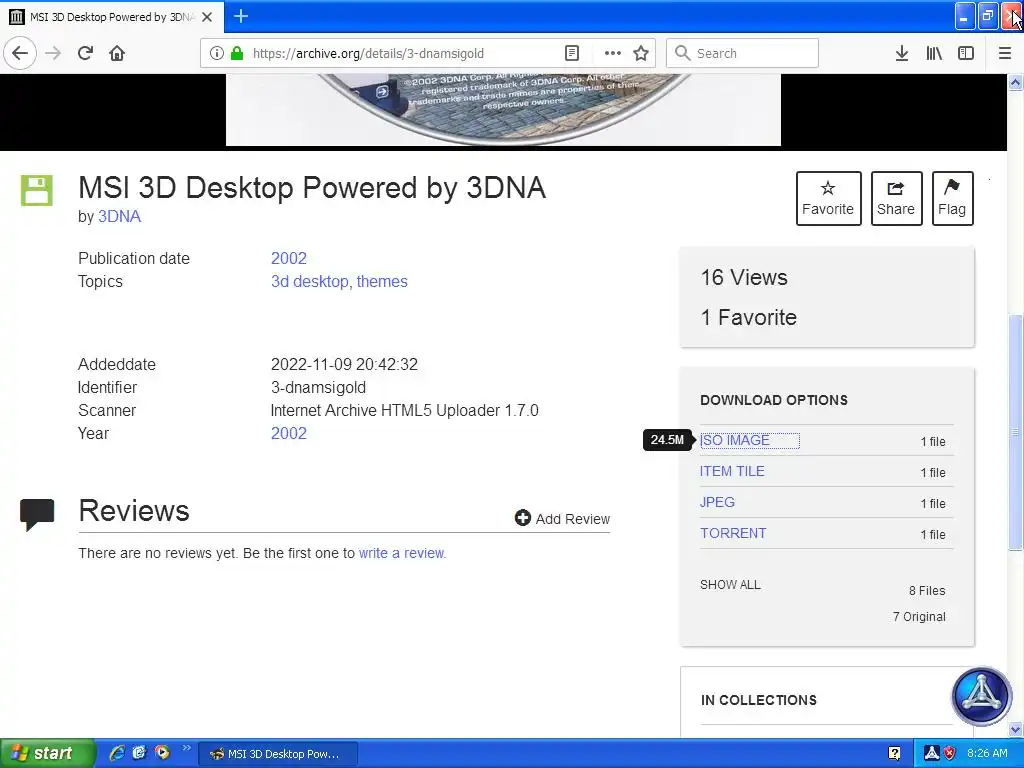Go back to the previous page
This screenshot has width=1024, height=768.
click(x=20, y=53)
